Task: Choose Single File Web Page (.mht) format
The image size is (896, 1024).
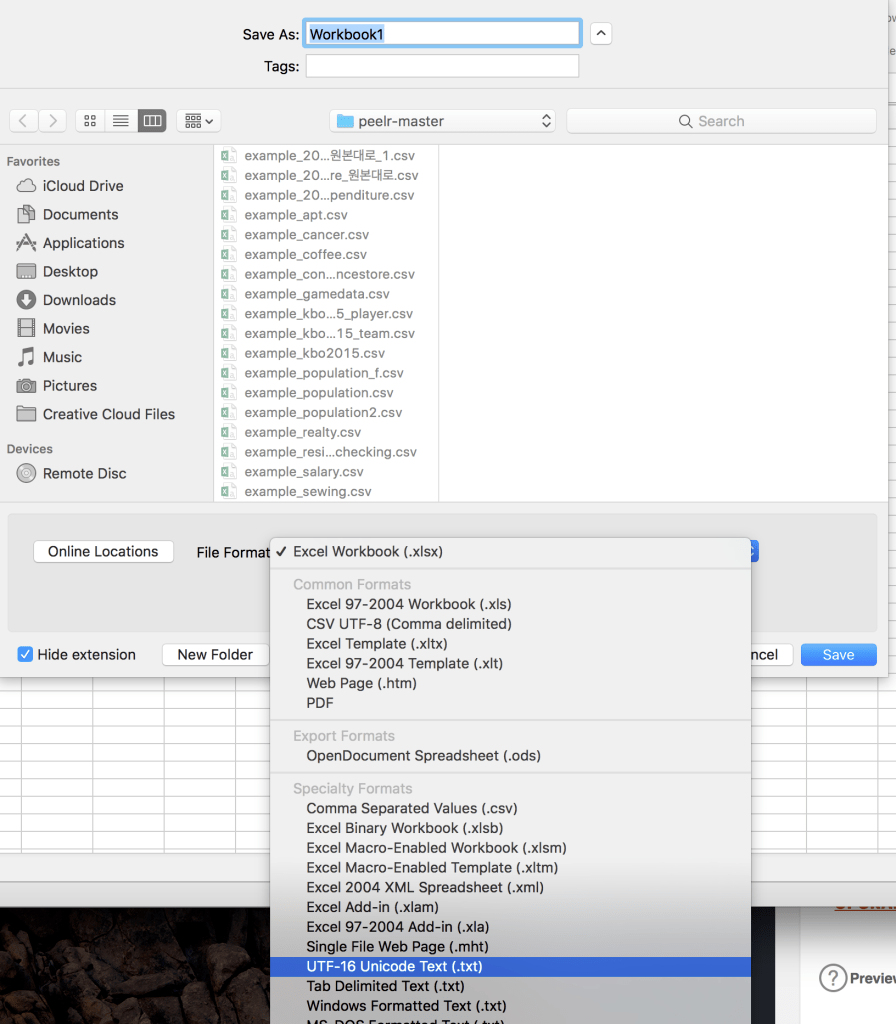Action: [x=510, y=947]
